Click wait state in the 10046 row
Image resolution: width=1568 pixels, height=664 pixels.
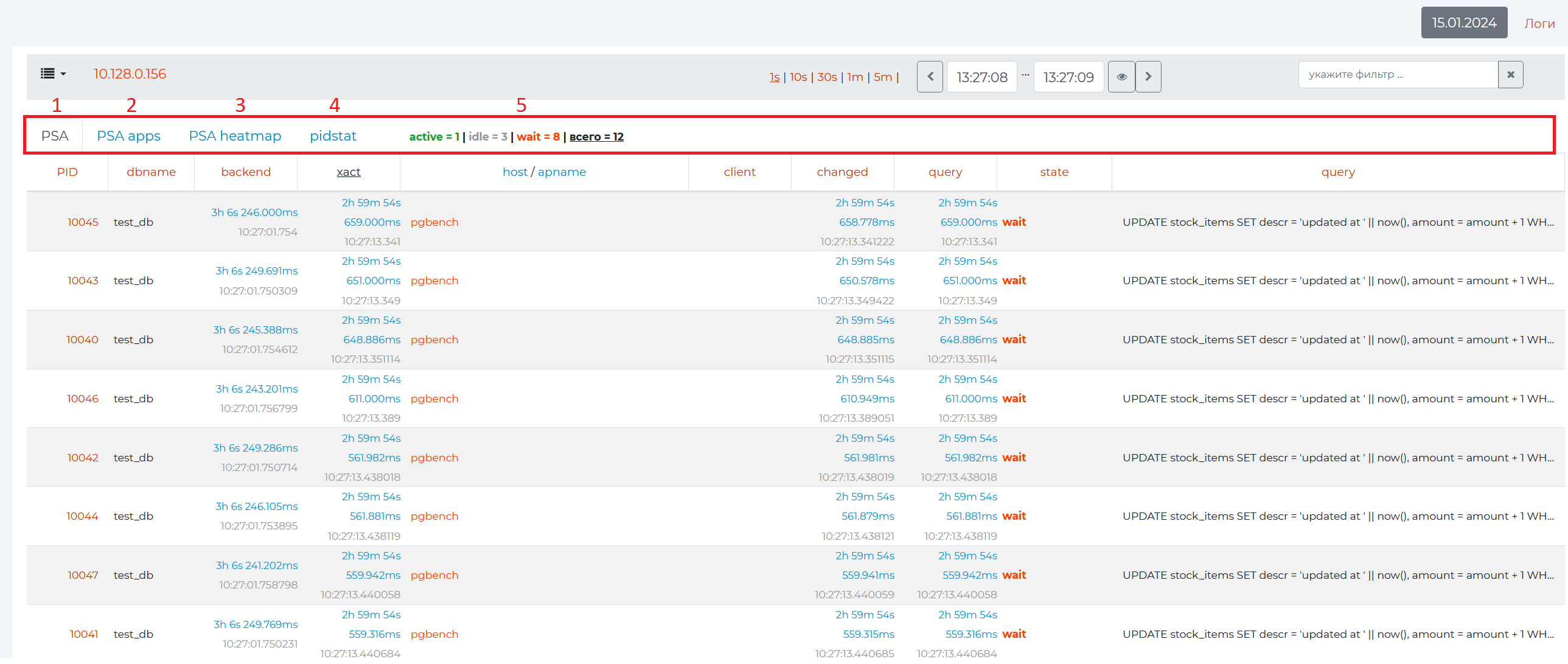pyautogui.click(x=1014, y=399)
